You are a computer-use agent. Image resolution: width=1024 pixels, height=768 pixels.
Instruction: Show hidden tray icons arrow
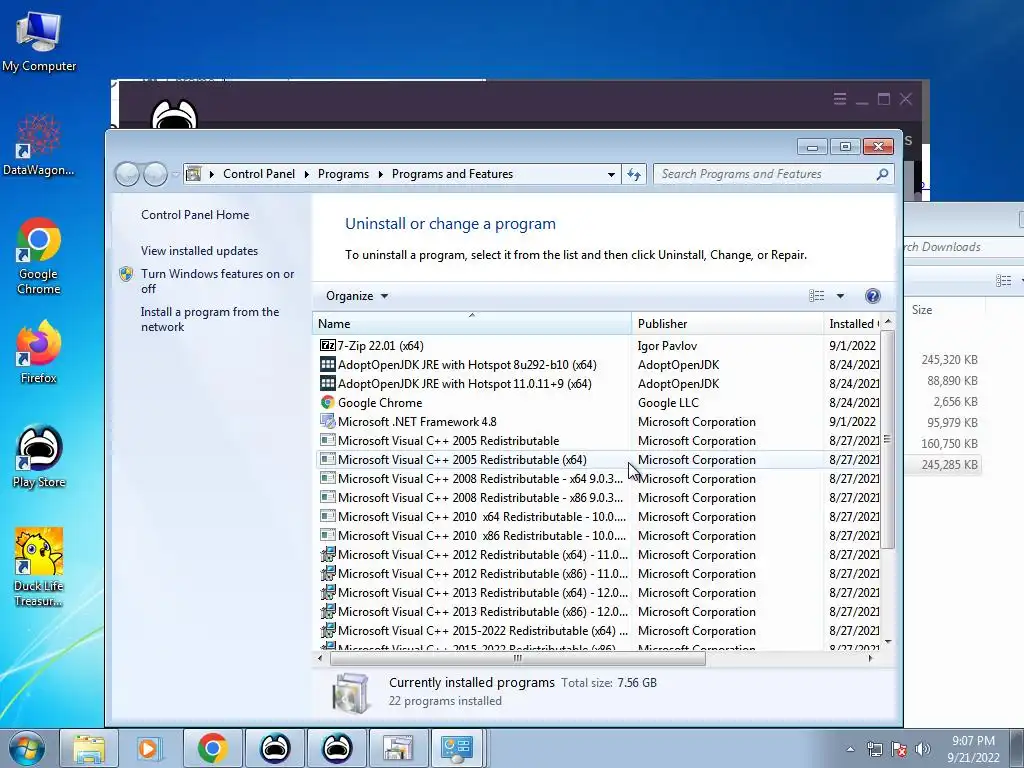point(850,749)
